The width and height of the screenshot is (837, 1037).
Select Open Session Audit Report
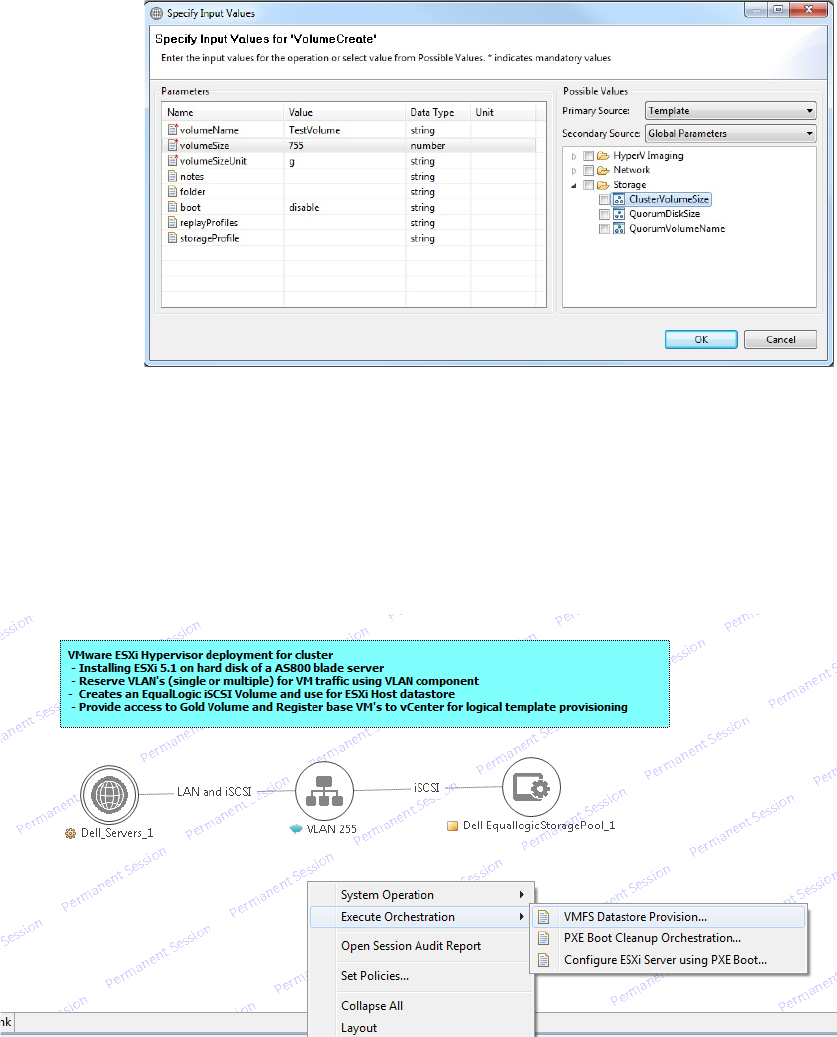411,946
